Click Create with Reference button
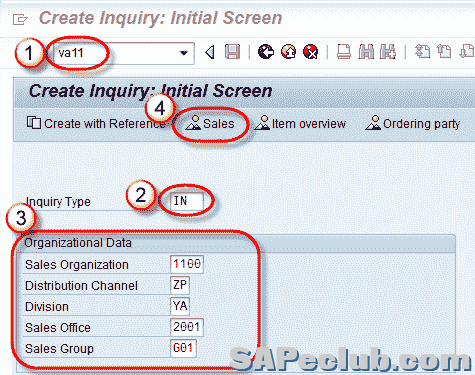The height and width of the screenshot is (375, 475). [x=96, y=124]
